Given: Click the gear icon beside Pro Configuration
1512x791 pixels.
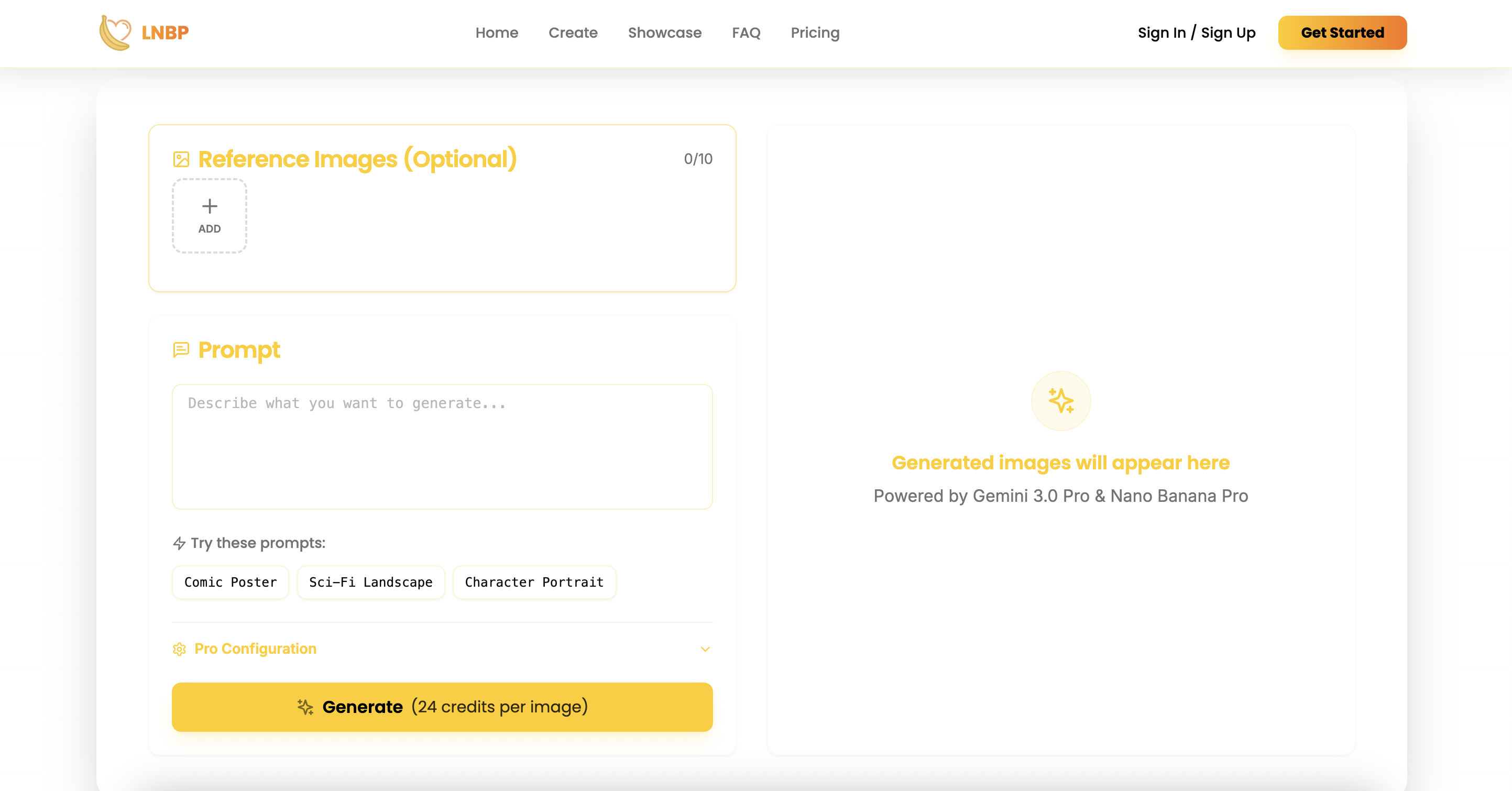Looking at the screenshot, I should [179, 649].
